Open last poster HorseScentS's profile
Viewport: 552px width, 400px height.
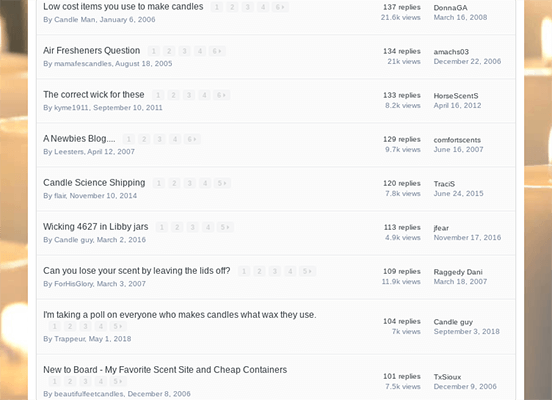click(x=456, y=96)
